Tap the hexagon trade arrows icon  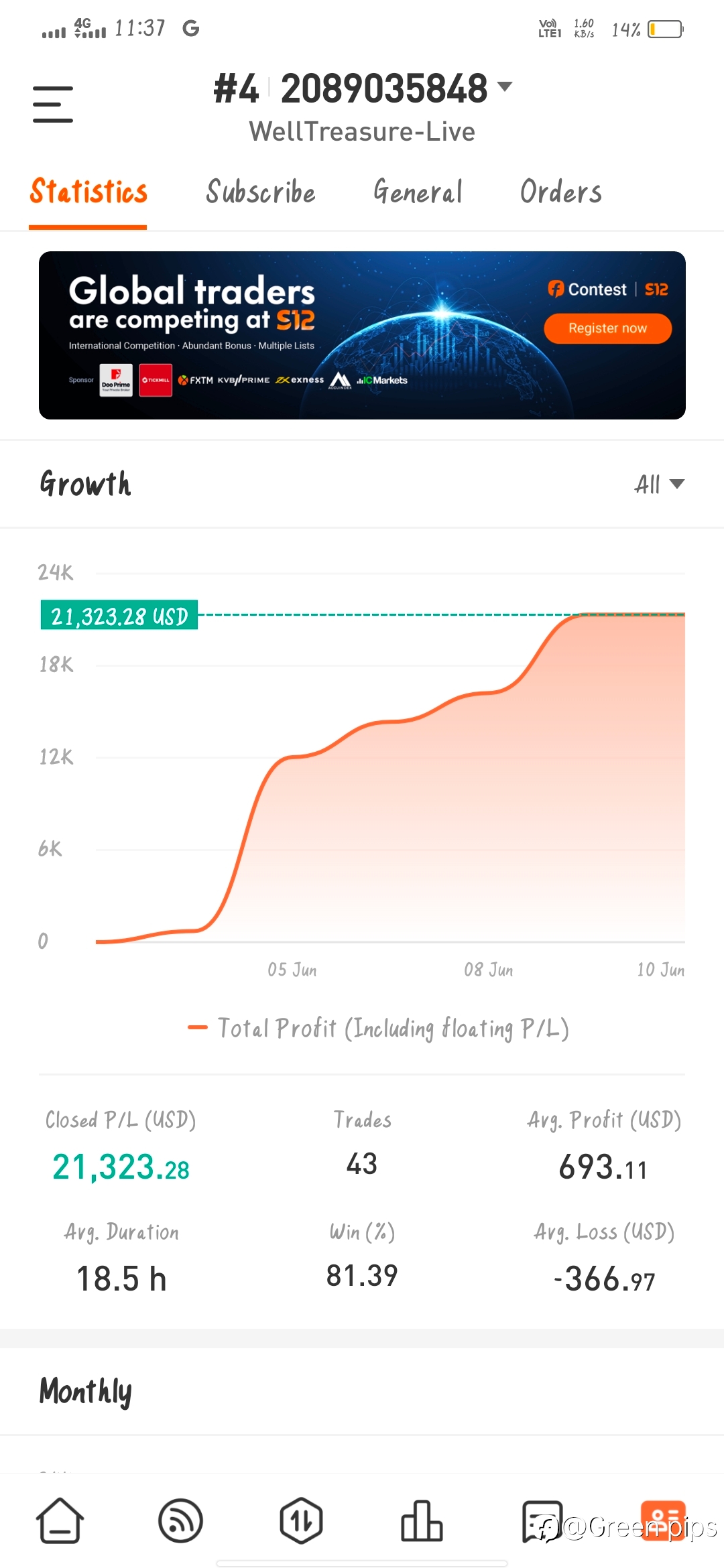pos(301,1520)
